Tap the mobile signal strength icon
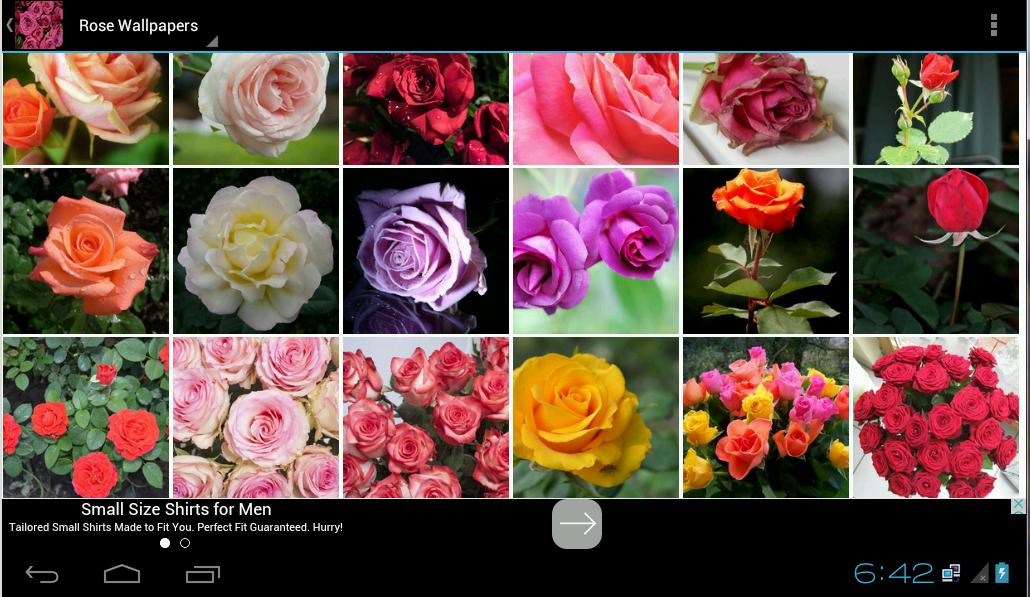Image resolution: width=1030 pixels, height=597 pixels. click(x=979, y=573)
